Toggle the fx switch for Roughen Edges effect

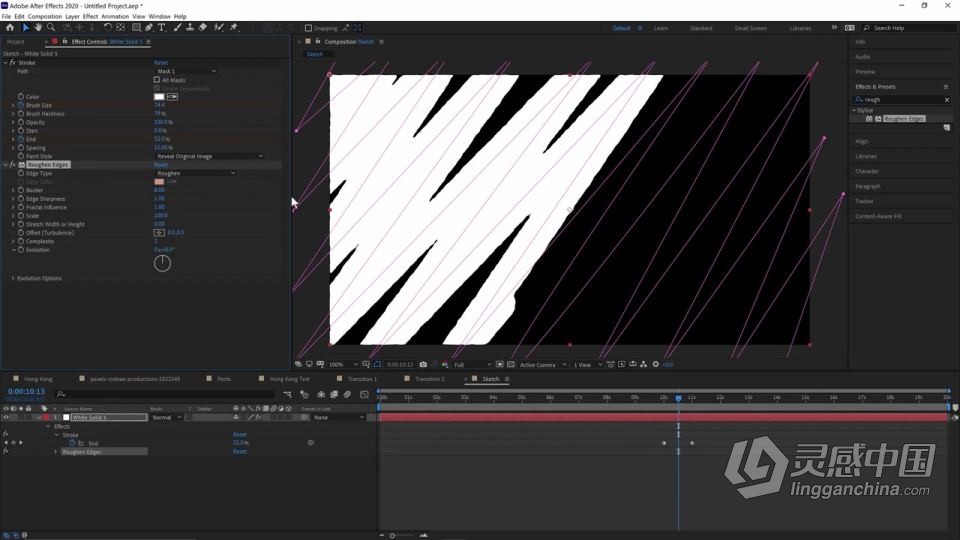(13, 165)
